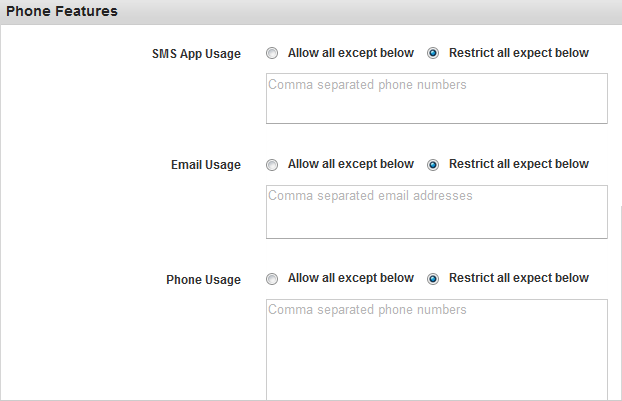
Task: Select Email Usage 'Allow all except below' radio
Action: point(272,165)
